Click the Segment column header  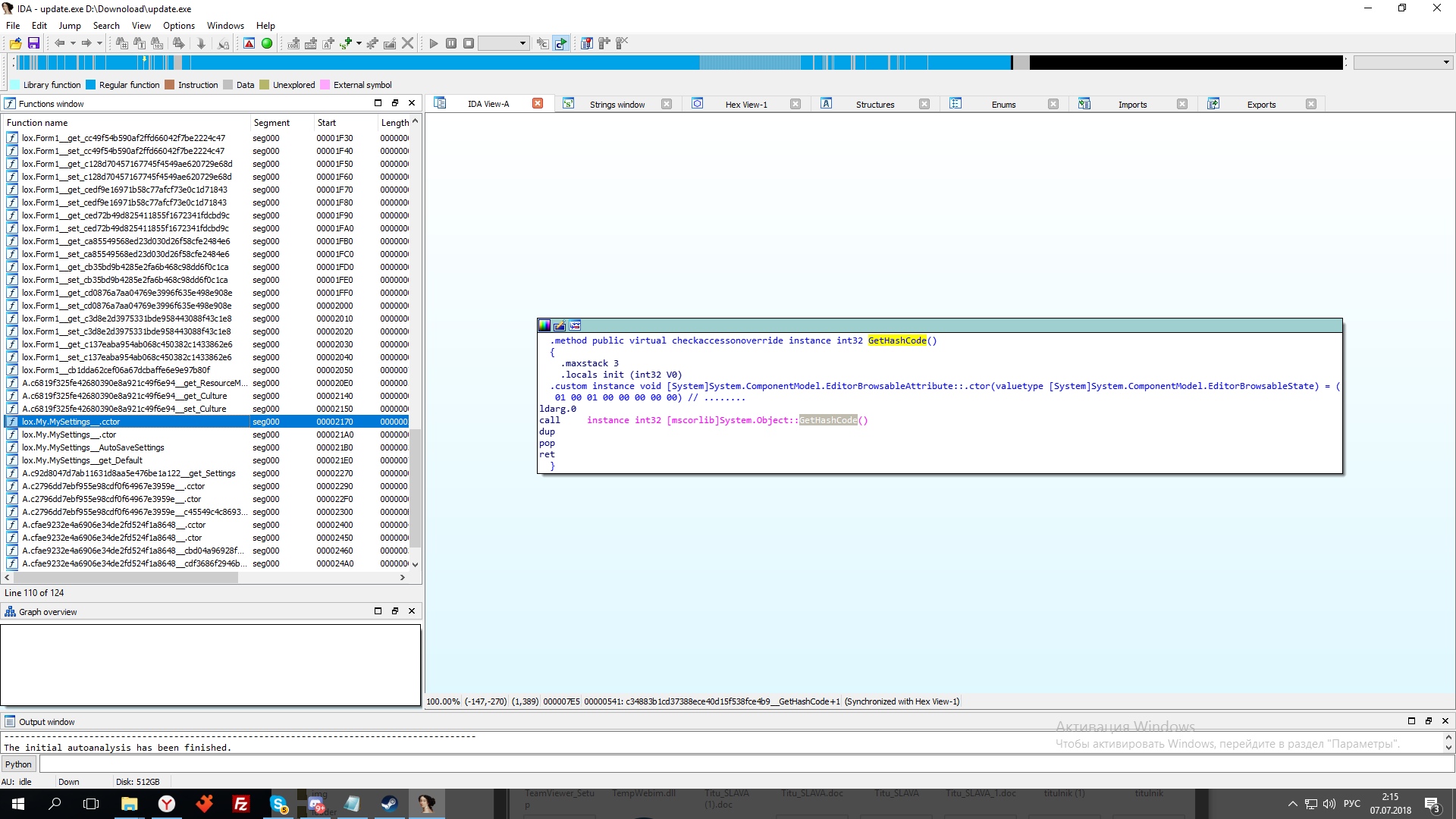(271, 123)
